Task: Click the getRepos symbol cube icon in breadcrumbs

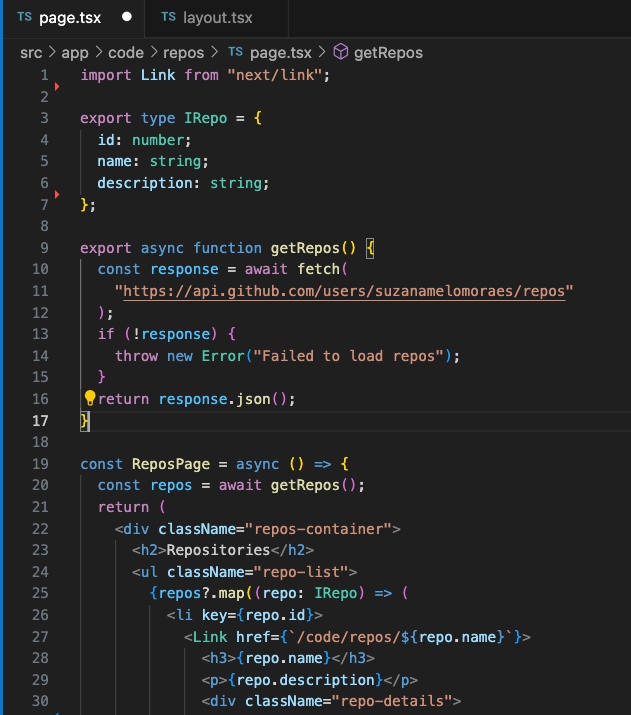Action: [340, 52]
